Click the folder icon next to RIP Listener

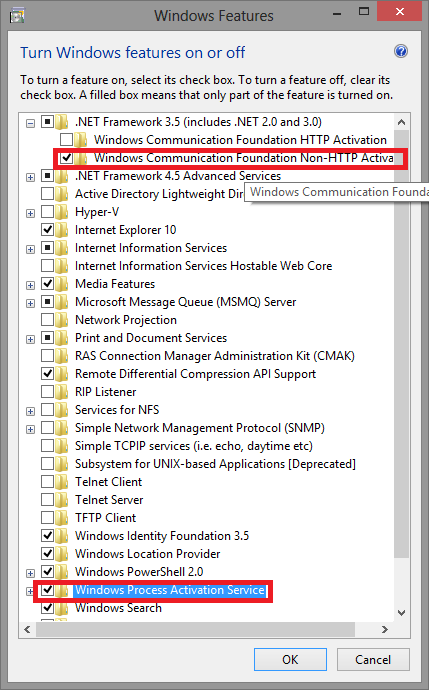tap(62, 392)
